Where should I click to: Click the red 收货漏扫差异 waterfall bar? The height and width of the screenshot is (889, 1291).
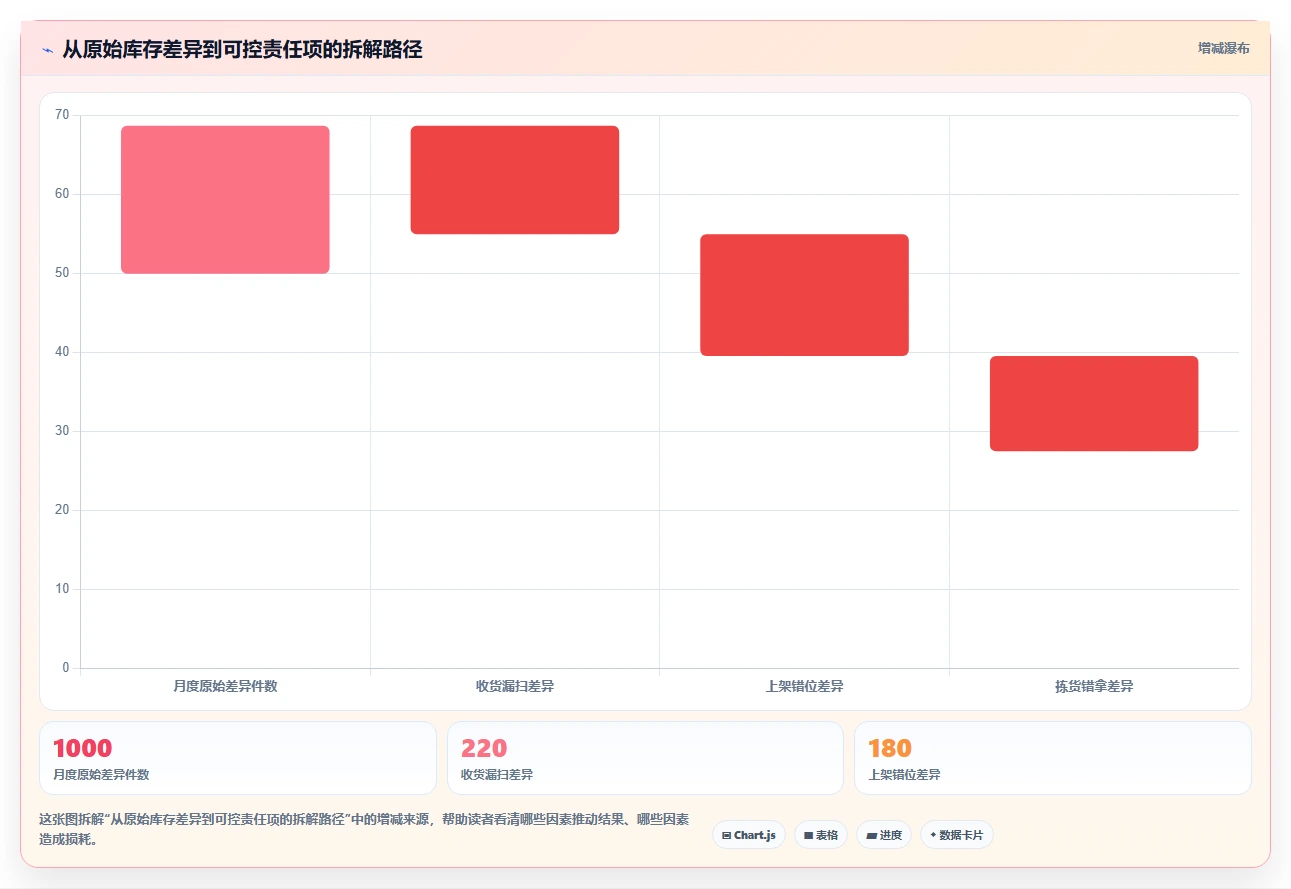[515, 180]
